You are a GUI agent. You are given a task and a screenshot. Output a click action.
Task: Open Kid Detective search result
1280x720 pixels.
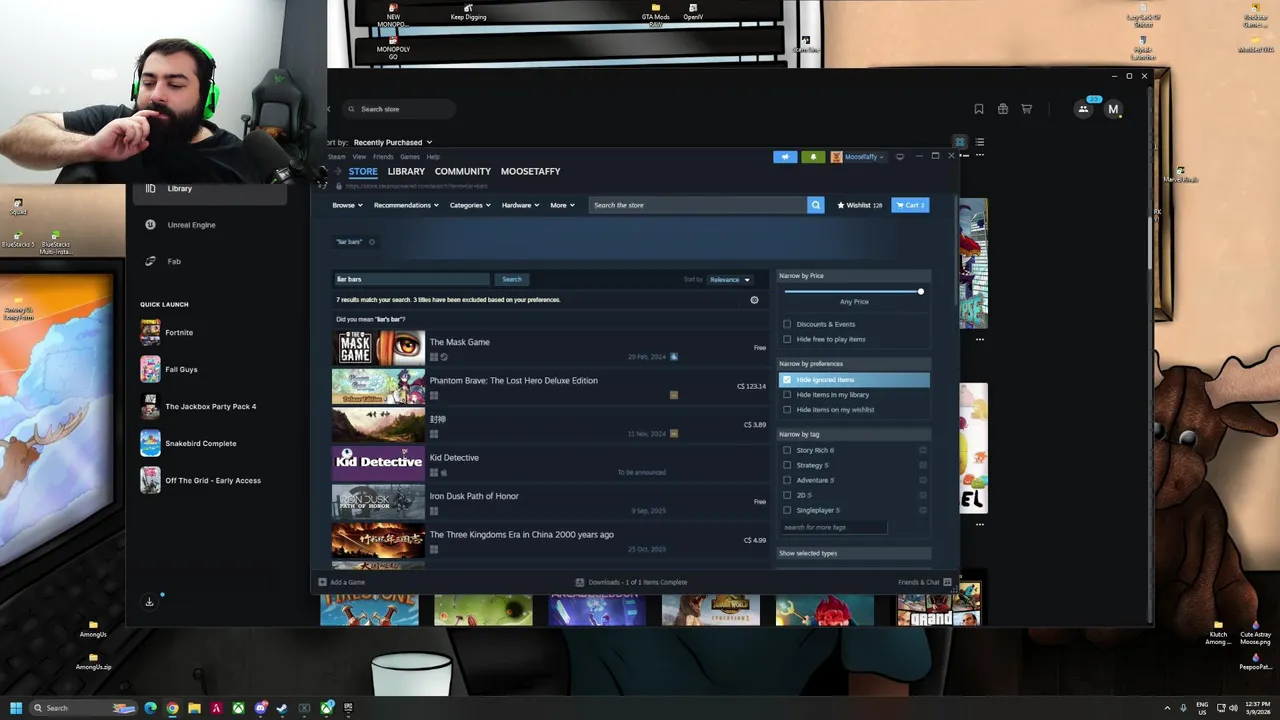coord(550,463)
